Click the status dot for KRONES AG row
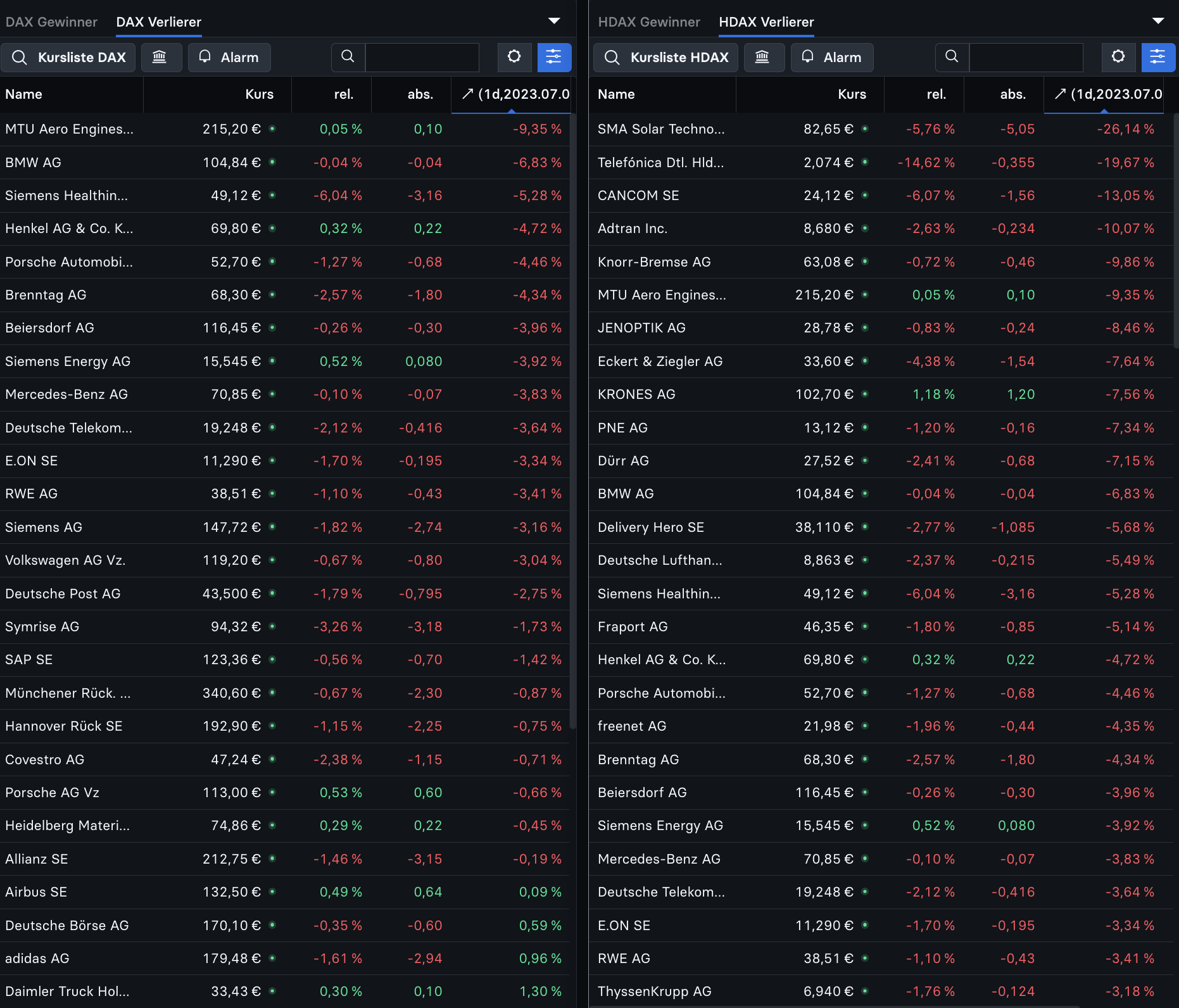The width and height of the screenshot is (1179, 1008). pyautogui.click(x=865, y=394)
